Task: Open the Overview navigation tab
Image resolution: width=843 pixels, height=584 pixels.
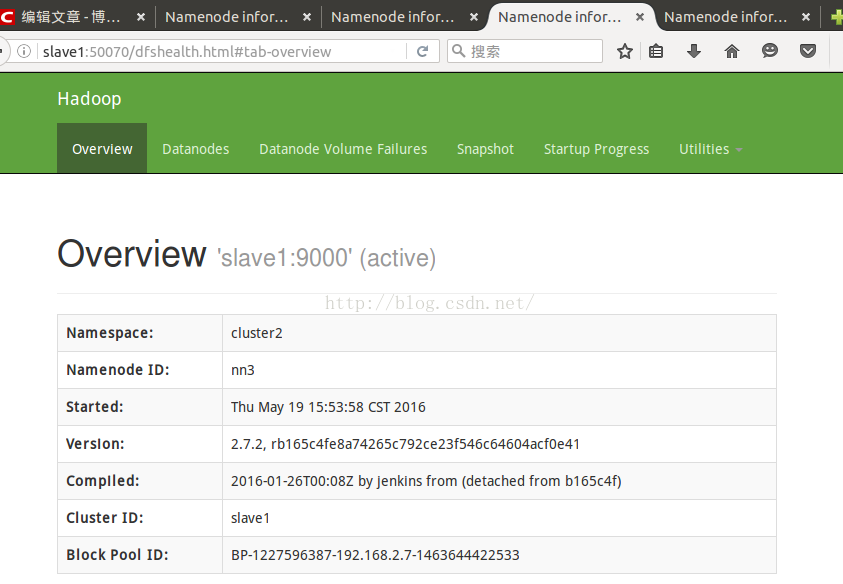Action: pos(102,148)
